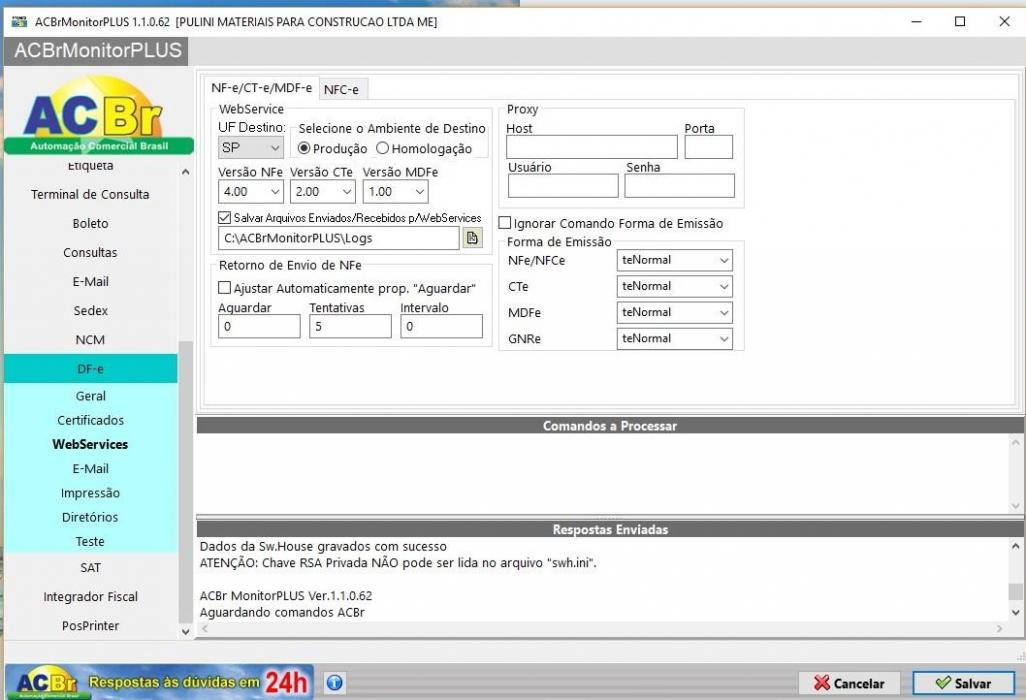Image resolution: width=1026 pixels, height=700 pixels.
Task: Open Diretórios under DF-e
Action: pyautogui.click(x=90, y=517)
